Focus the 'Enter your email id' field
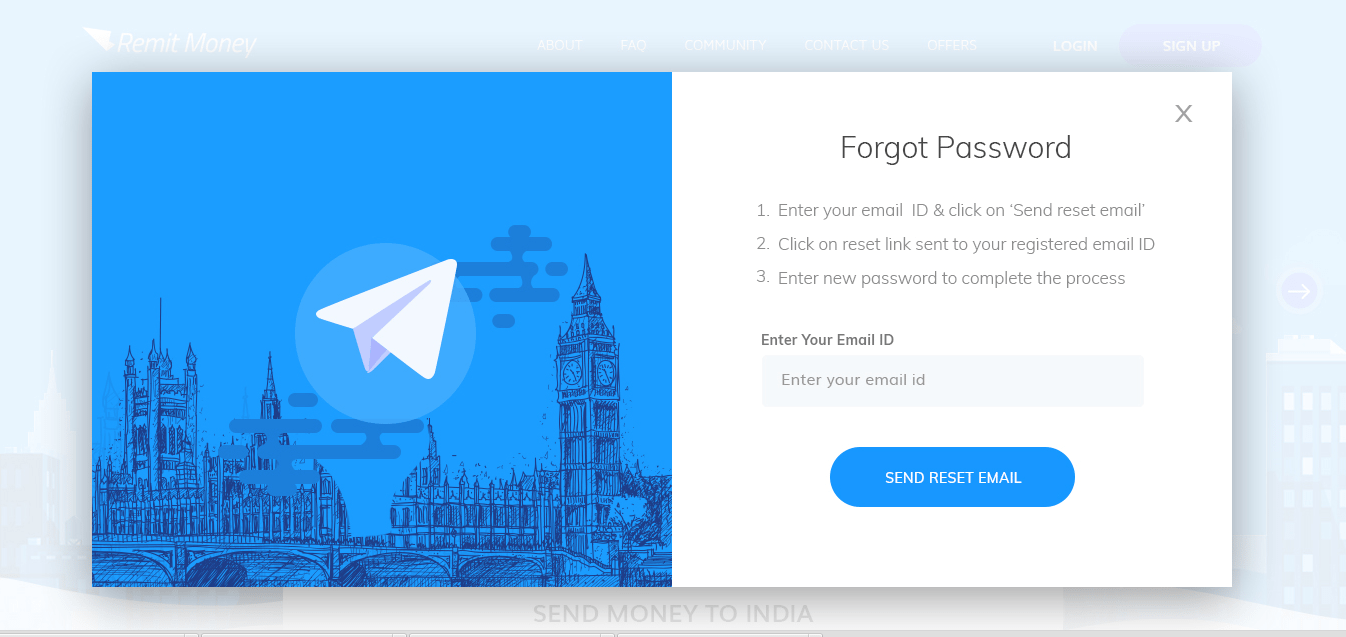 pos(952,381)
